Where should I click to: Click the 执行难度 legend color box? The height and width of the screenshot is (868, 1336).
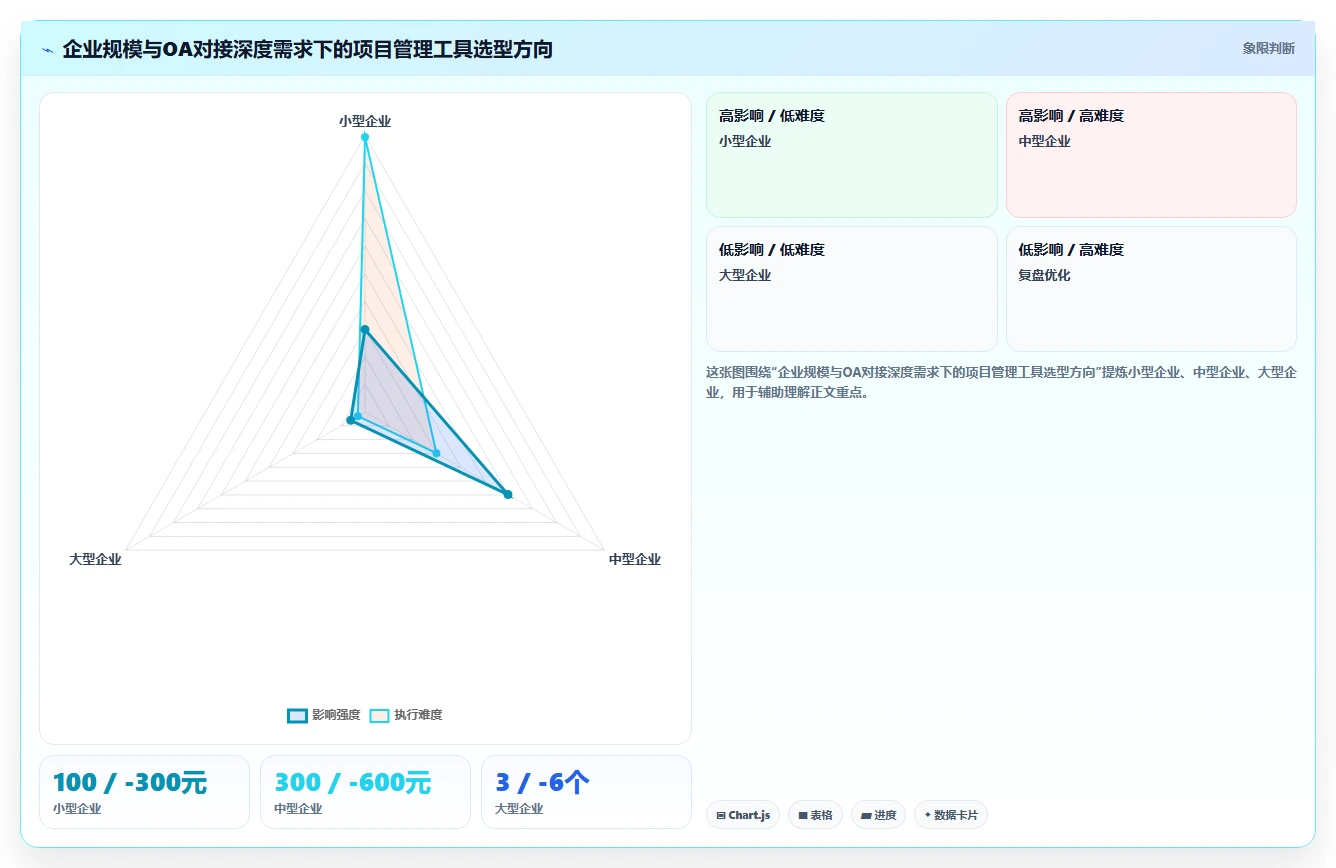point(380,715)
